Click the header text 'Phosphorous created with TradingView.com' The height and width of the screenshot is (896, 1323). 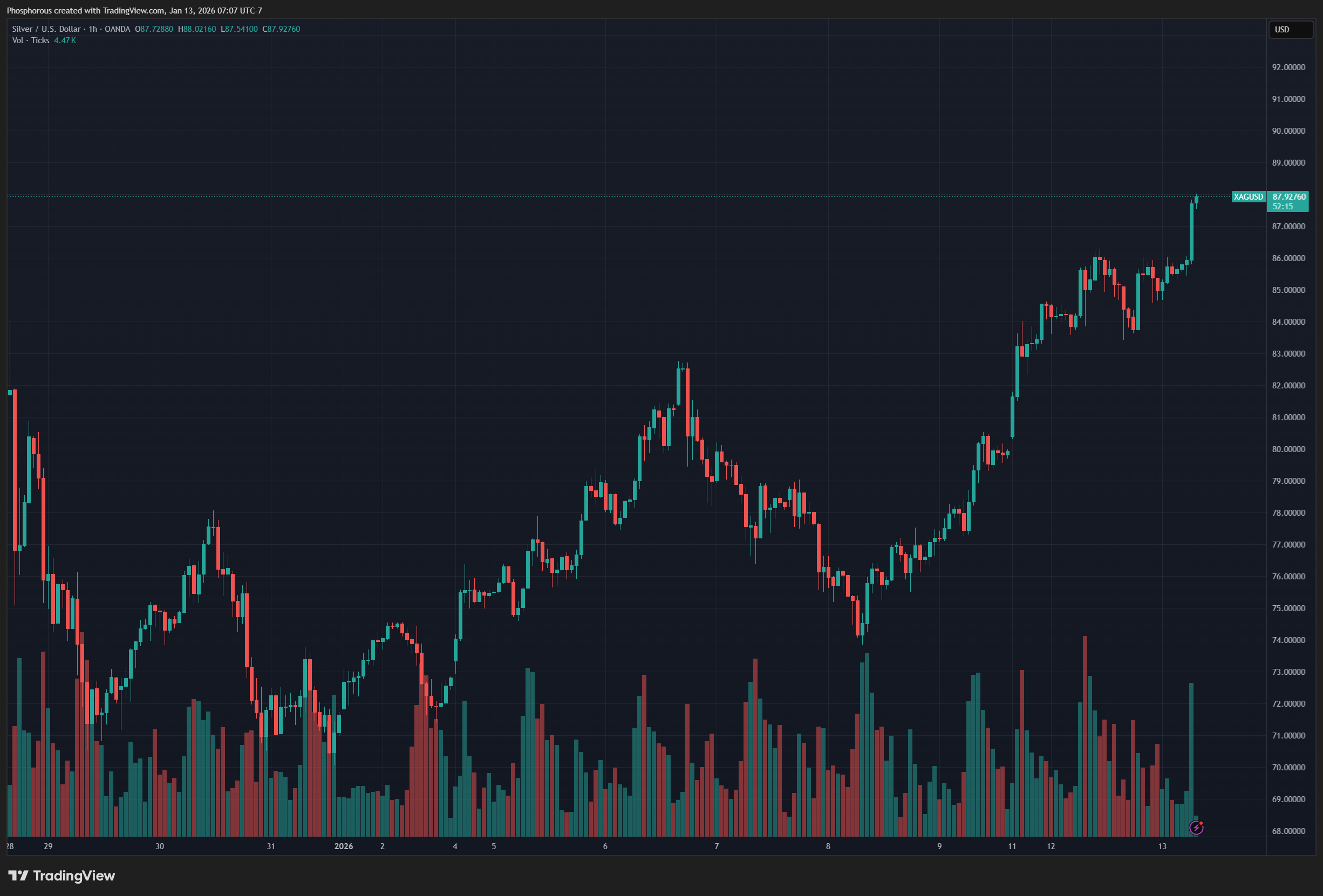tap(85, 10)
